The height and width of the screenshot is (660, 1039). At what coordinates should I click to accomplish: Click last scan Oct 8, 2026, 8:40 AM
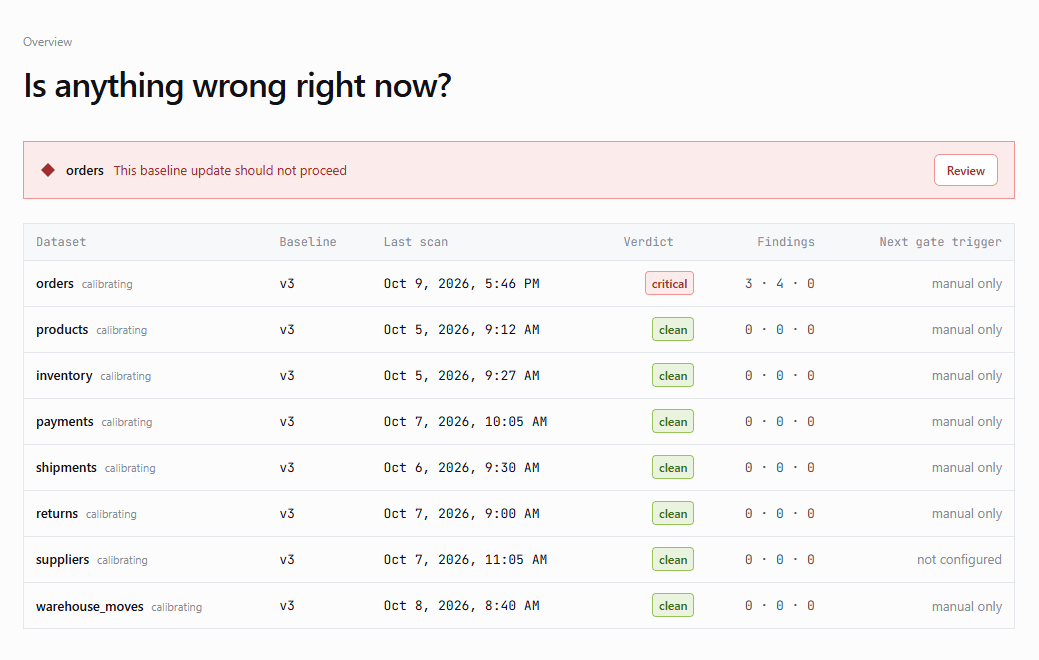pyautogui.click(x=461, y=606)
